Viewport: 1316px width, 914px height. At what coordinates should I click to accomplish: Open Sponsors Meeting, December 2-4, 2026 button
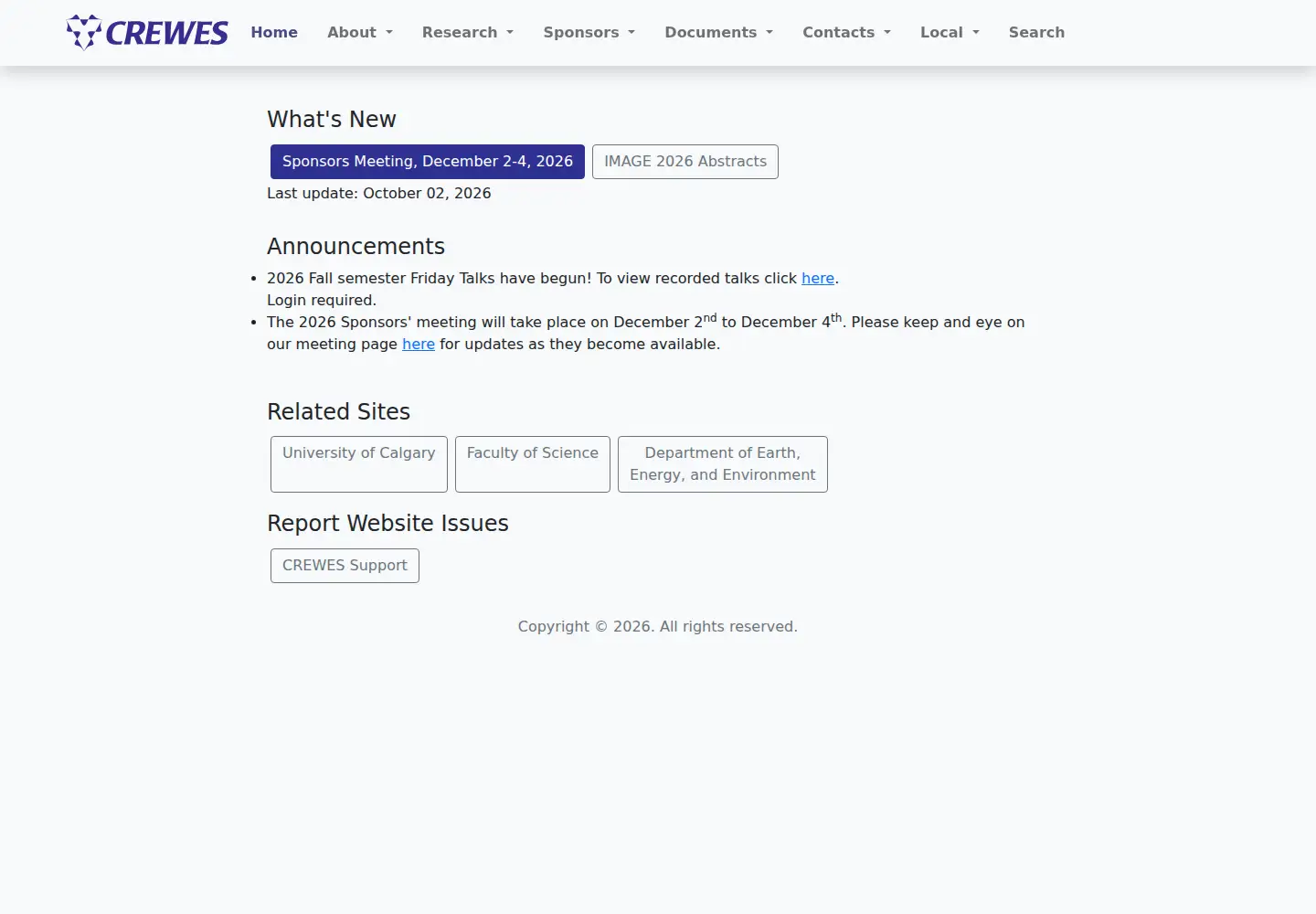click(x=428, y=162)
